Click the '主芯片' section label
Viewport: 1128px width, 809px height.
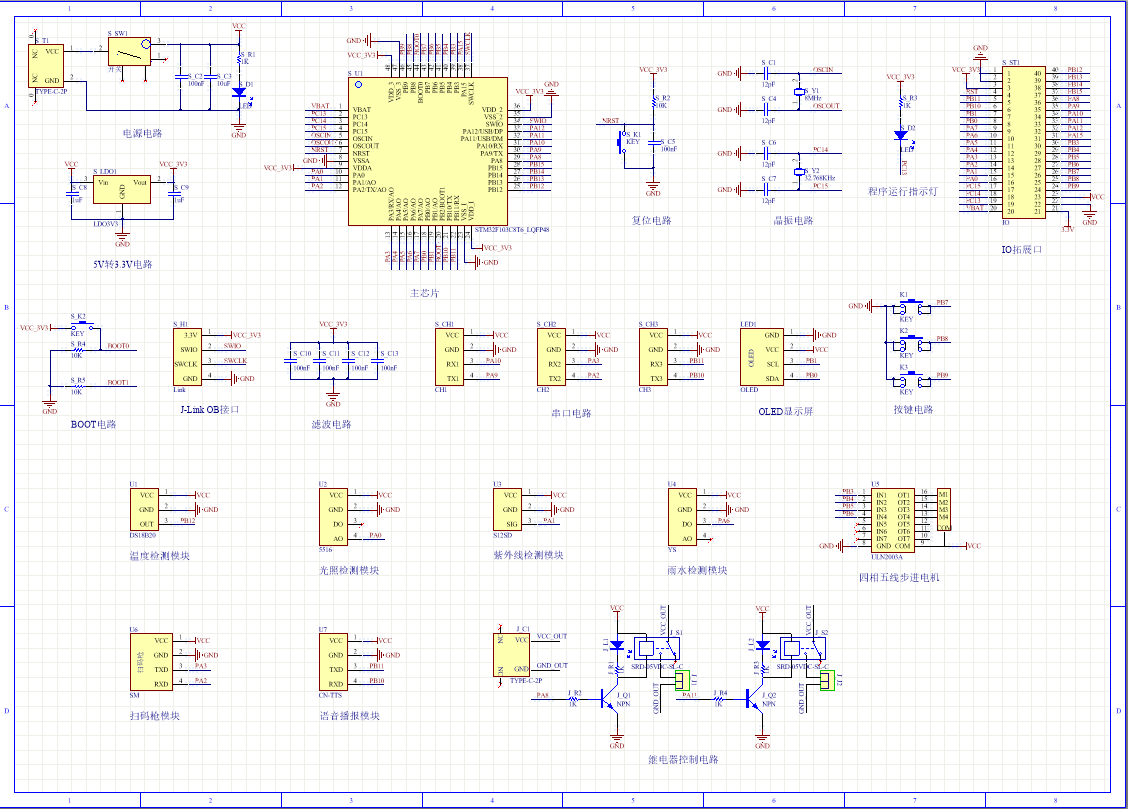point(424,293)
